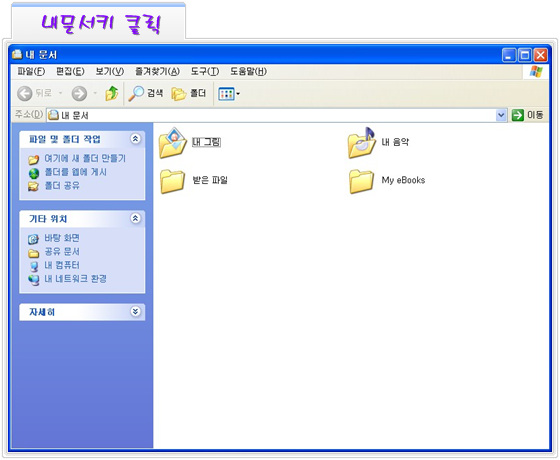This screenshot has width=560, height=460.
Task: Open 내 네트워크 환경 link
Action: coord(75,279)
